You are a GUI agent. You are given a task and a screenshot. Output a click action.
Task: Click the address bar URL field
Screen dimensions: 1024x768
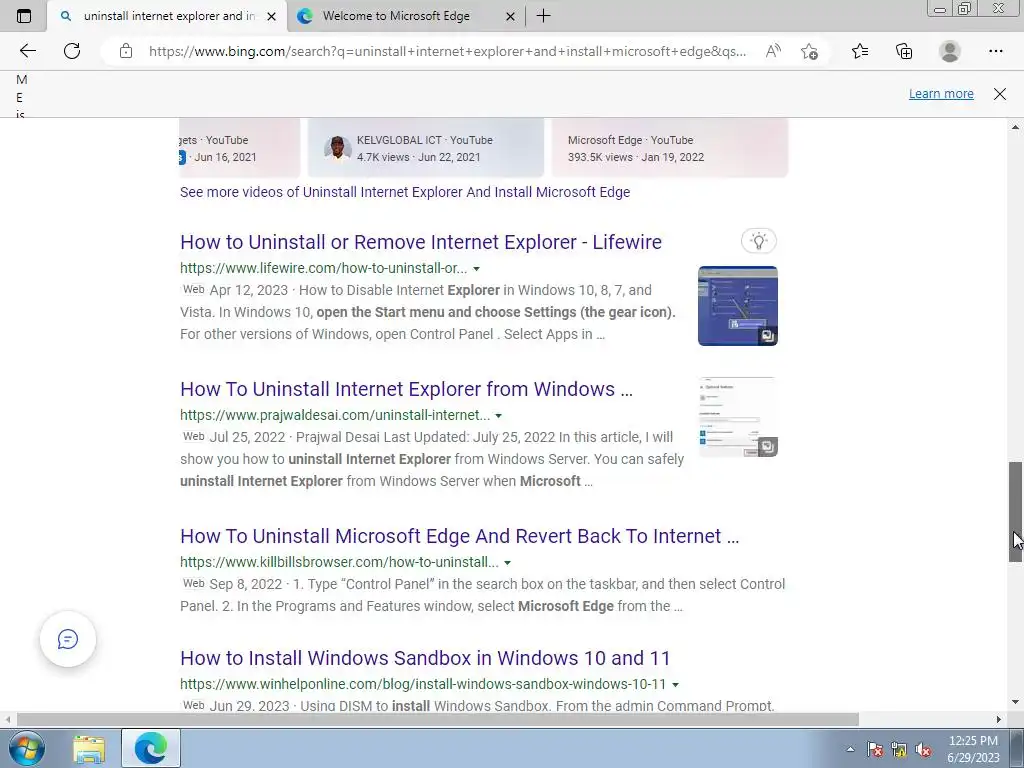[447, 51]
